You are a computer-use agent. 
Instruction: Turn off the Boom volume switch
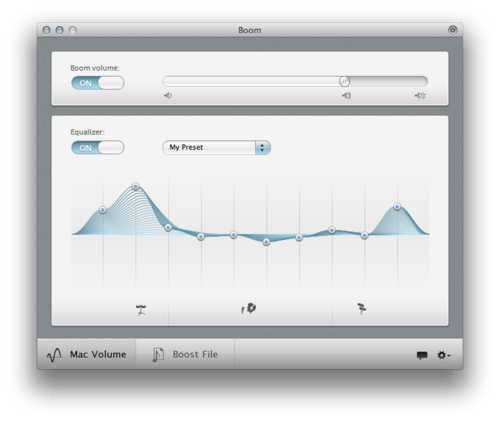[x=98, y=83]
